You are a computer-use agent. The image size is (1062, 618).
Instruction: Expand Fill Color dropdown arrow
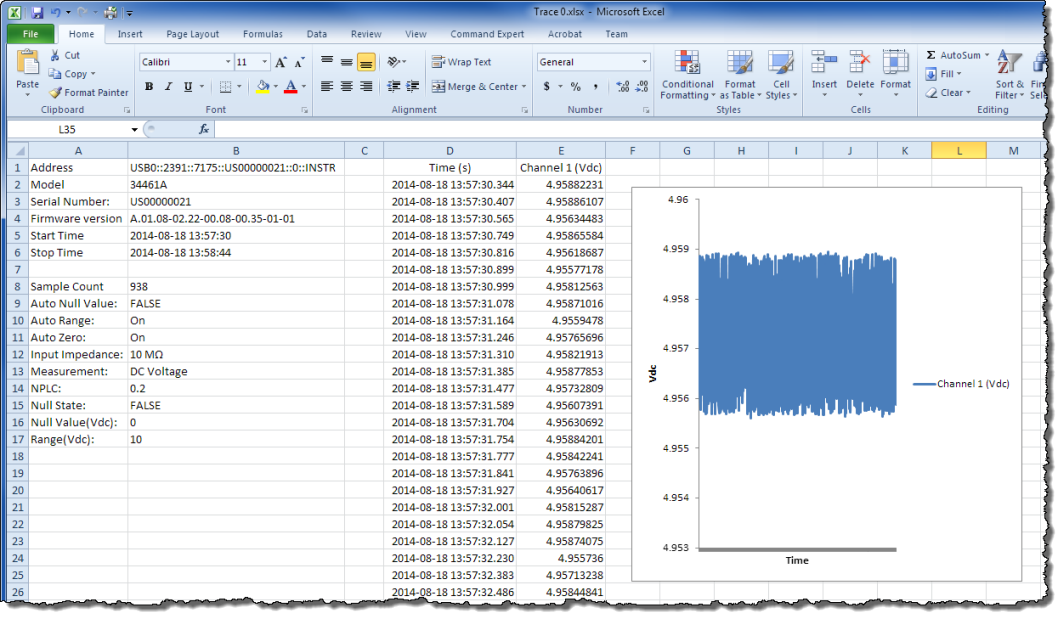tap(276, 86)
